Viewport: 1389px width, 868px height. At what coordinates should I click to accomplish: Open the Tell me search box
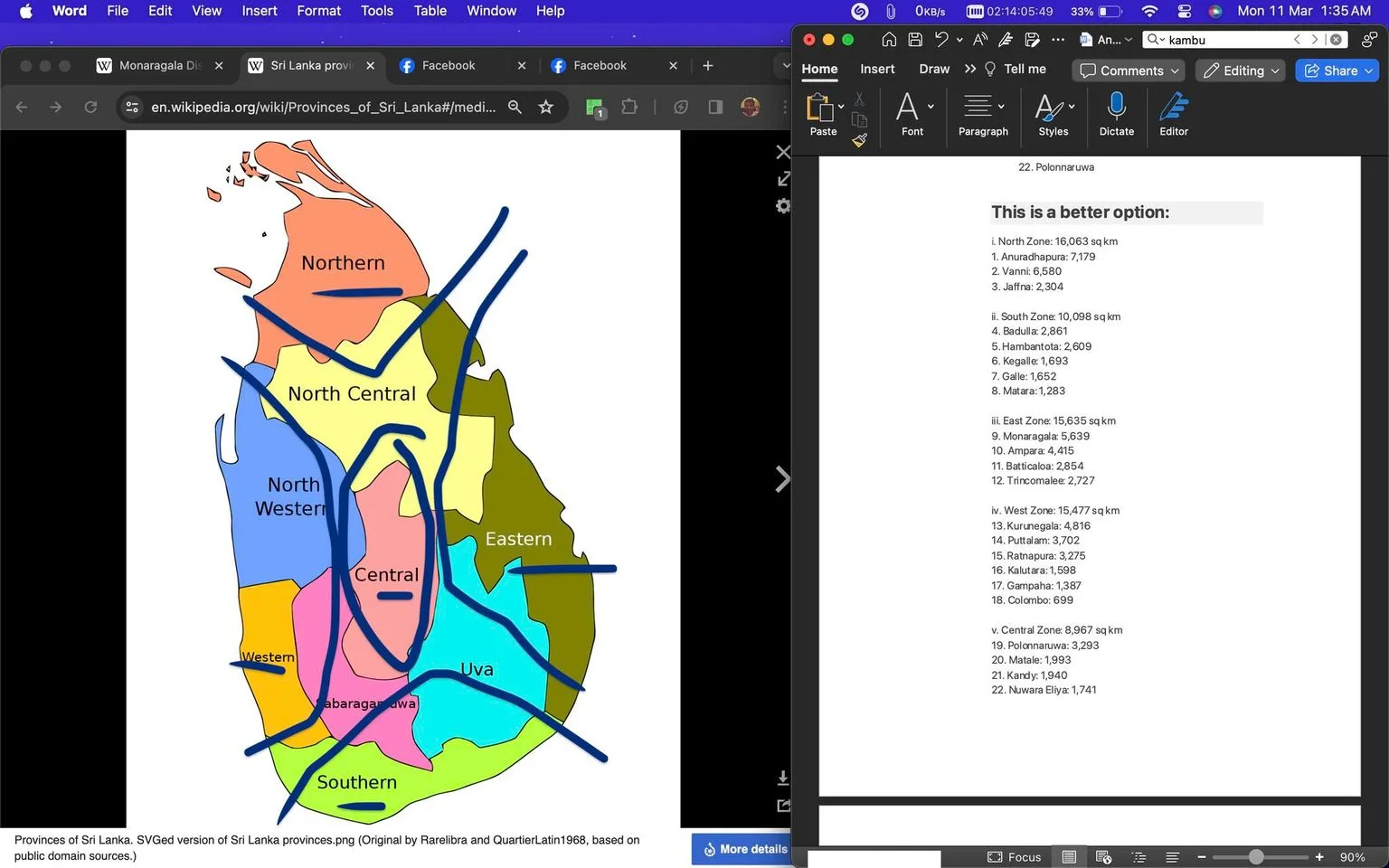(x=1016, y=70)
